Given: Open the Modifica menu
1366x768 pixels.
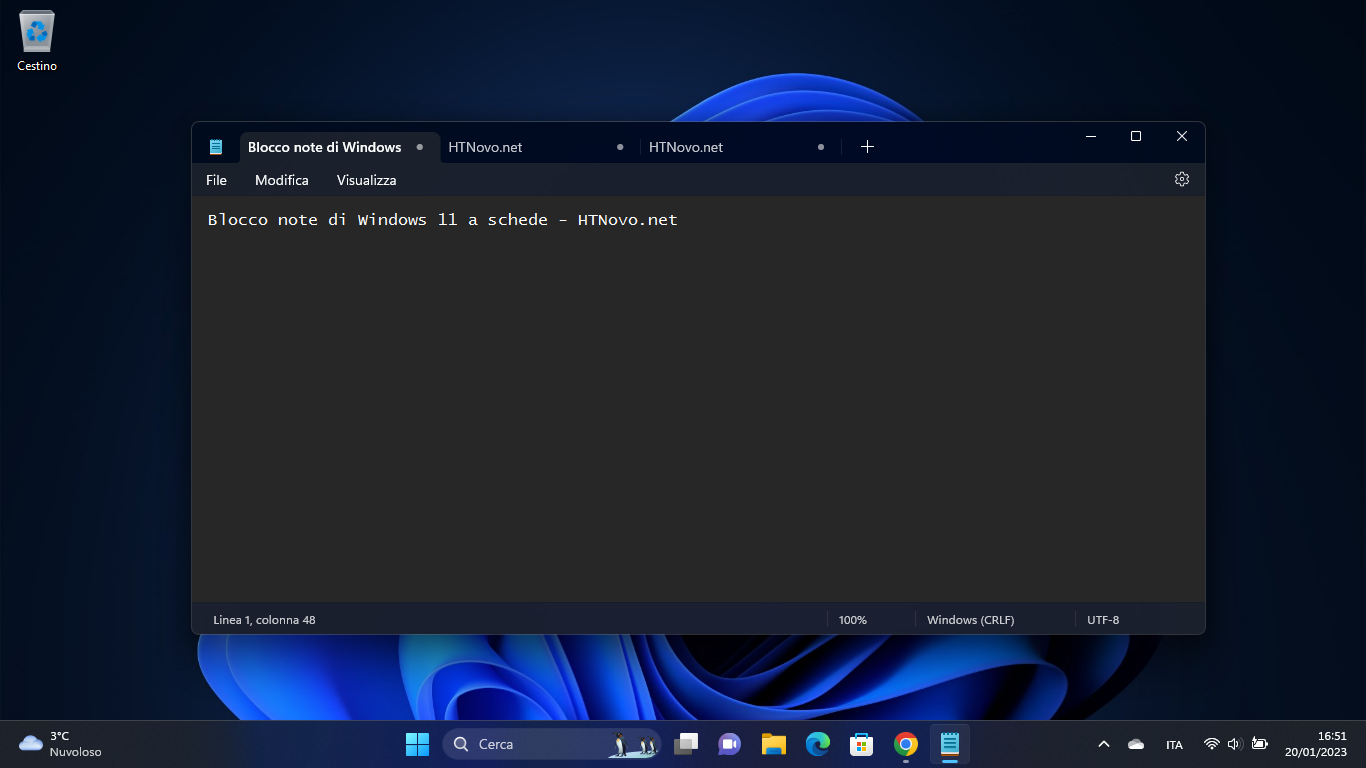Looking at the screenshot, I should (x=282, y=180).
